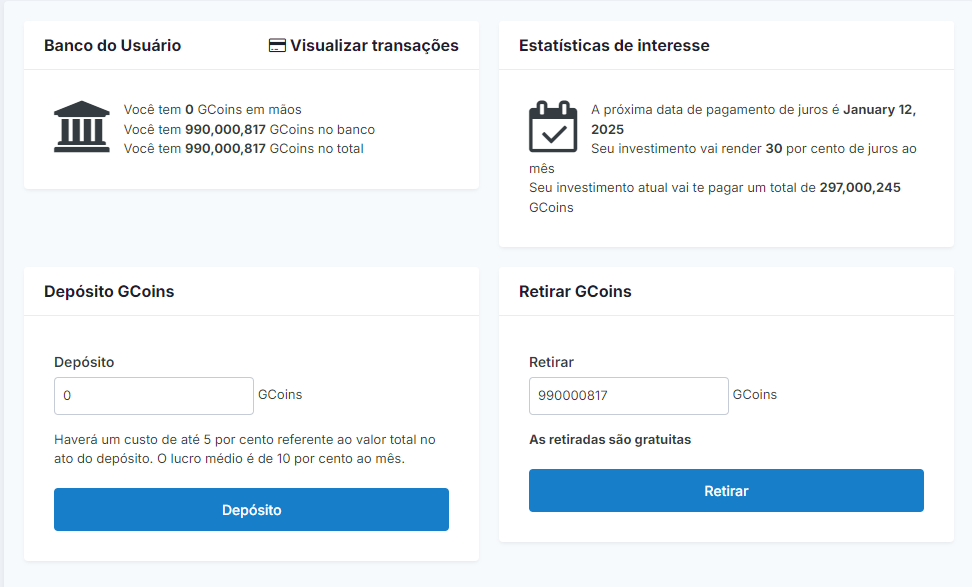Click the Banco do Usuário heading
This screenshot has width=972, height=587.
tap(112, 46)
